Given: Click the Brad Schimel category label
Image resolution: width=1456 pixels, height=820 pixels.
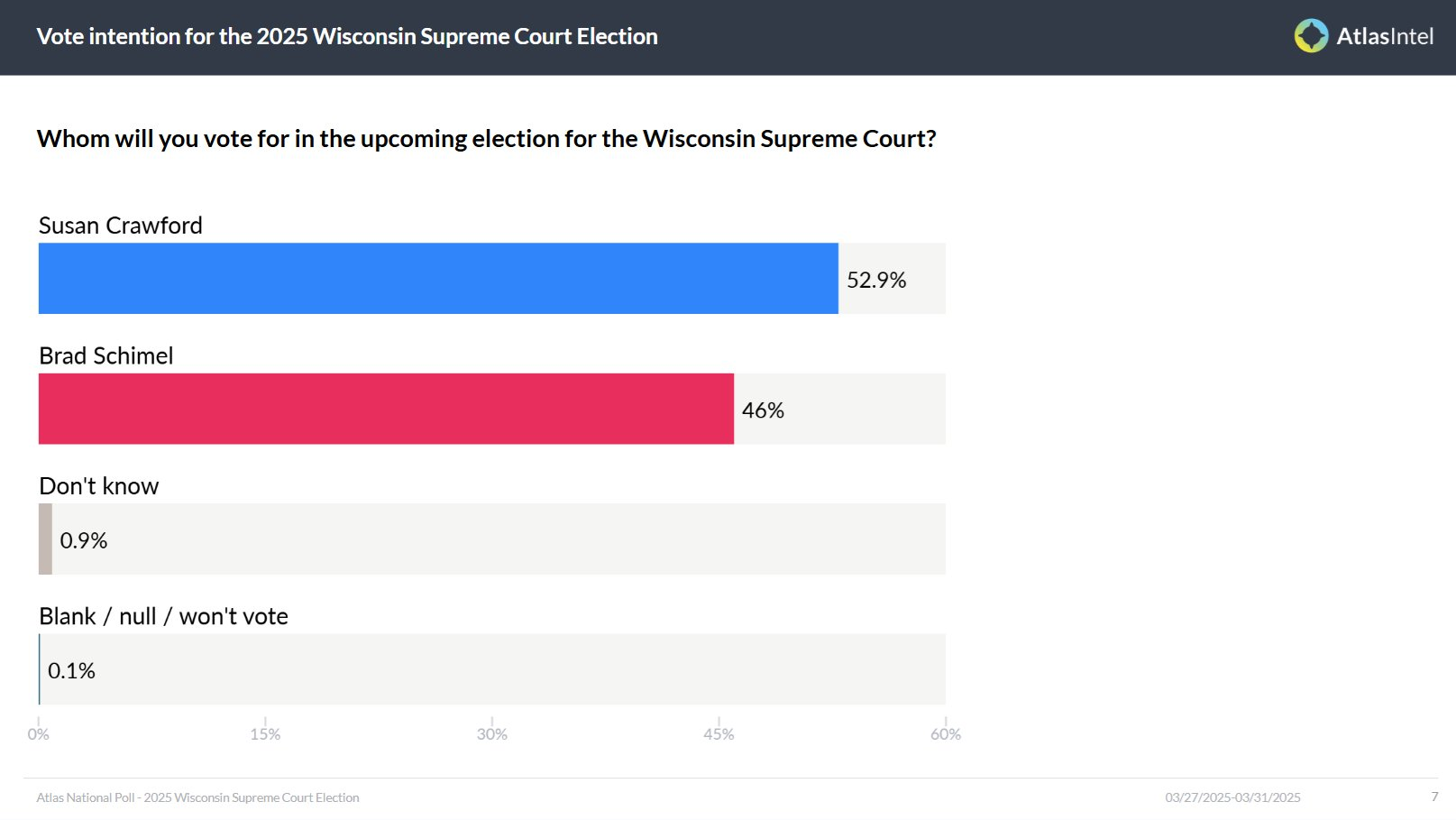Looking at the screenshot, I should coord(106,355).
